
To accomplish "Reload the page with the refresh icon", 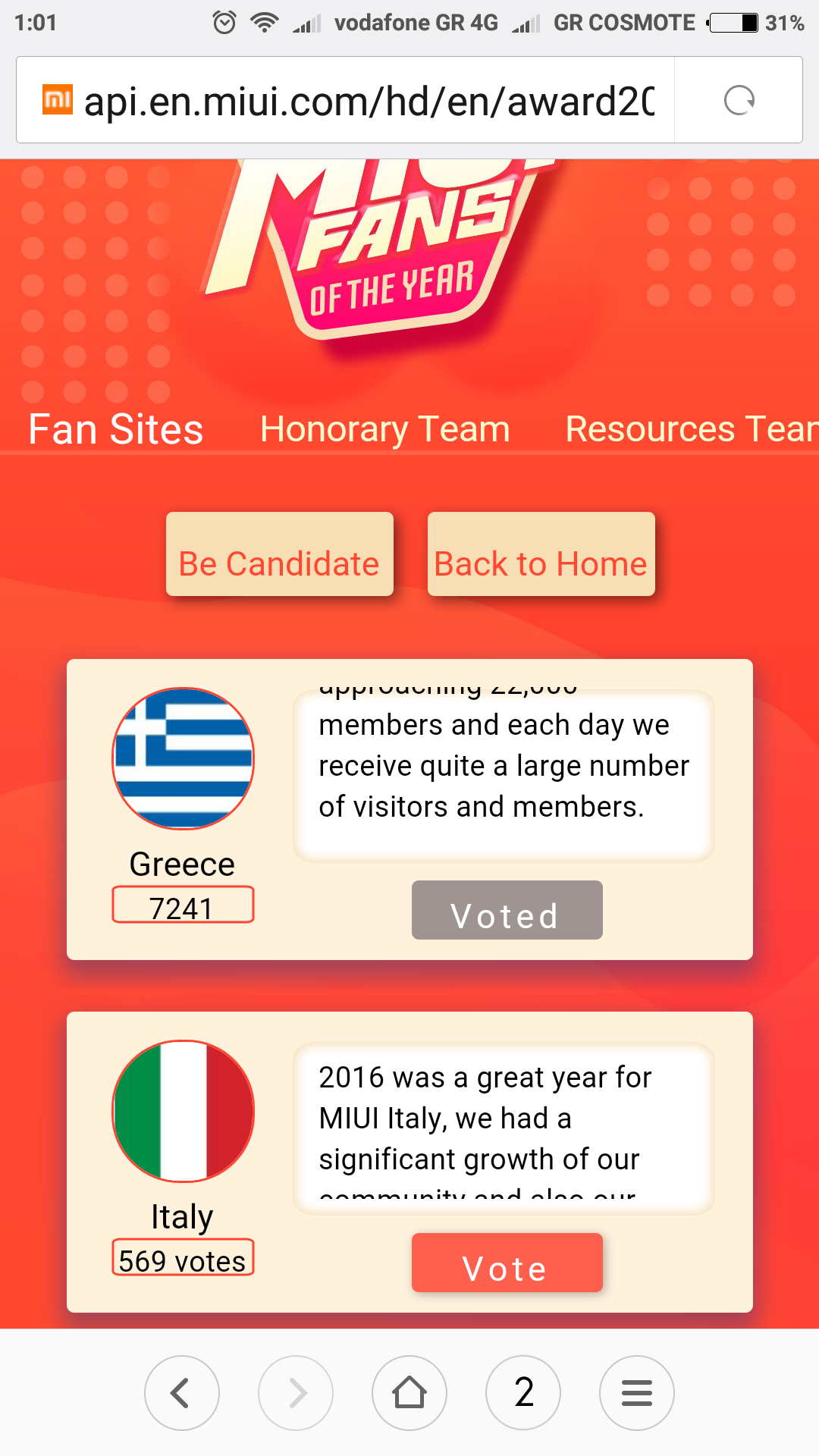I will pos(739,100).
